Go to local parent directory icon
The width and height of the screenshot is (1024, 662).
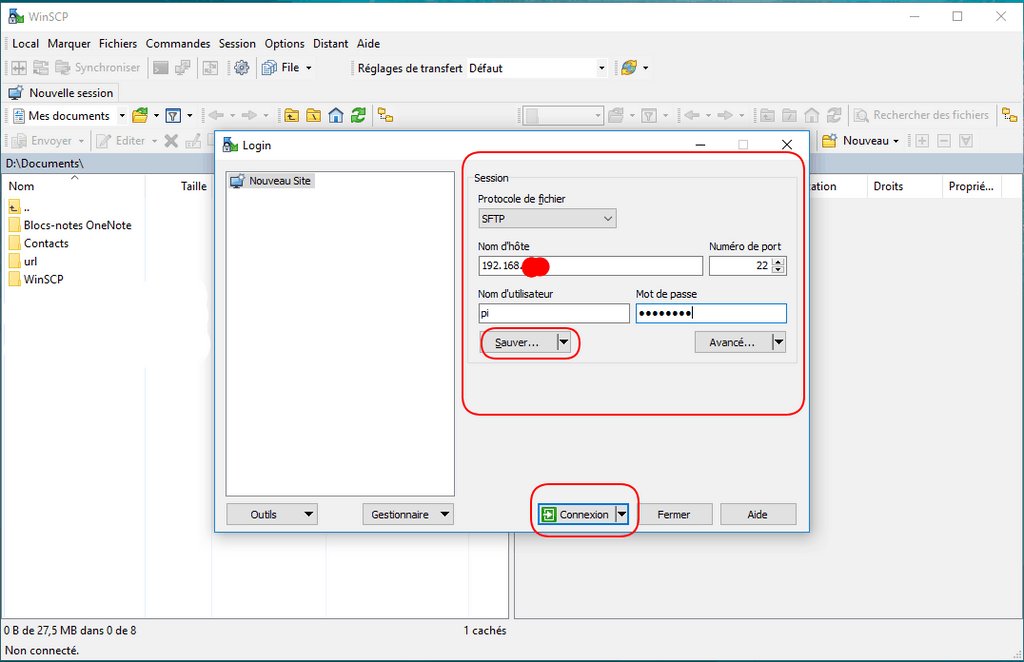pyautogui.click(x=291, y=116)
